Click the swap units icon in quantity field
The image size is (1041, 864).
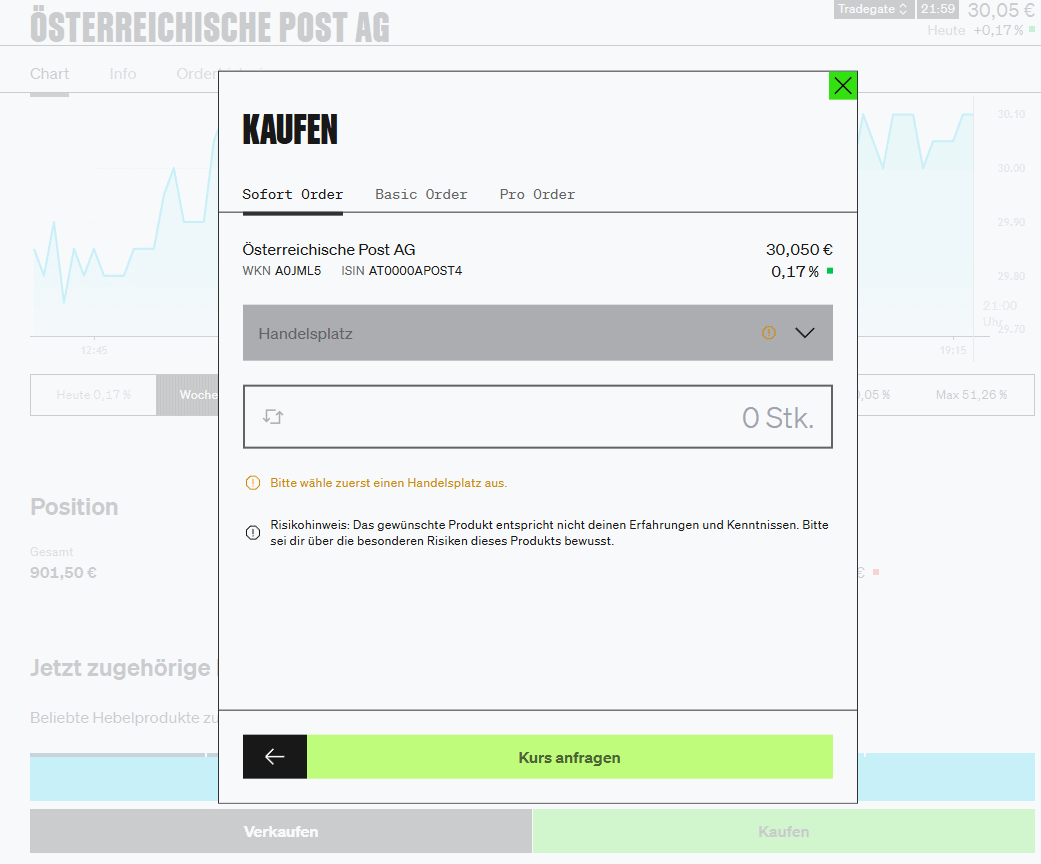273,417
